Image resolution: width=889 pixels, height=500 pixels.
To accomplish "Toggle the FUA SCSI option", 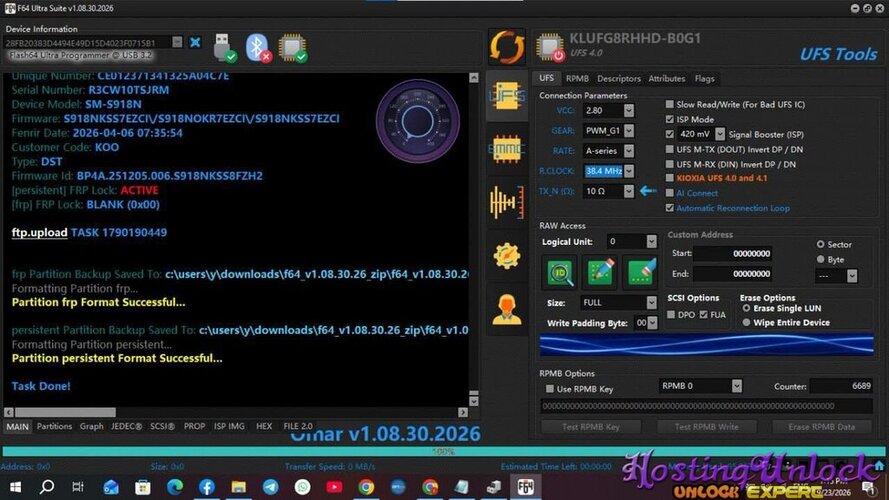I will 704,315.
